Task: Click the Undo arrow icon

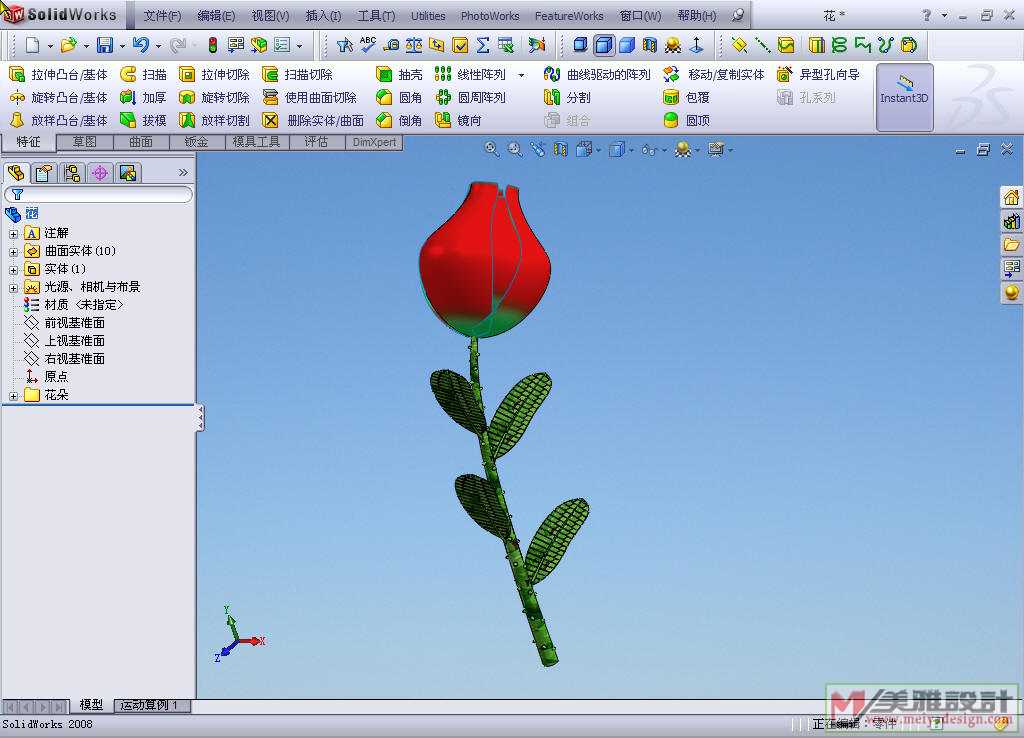Action: tap(140, 45)
